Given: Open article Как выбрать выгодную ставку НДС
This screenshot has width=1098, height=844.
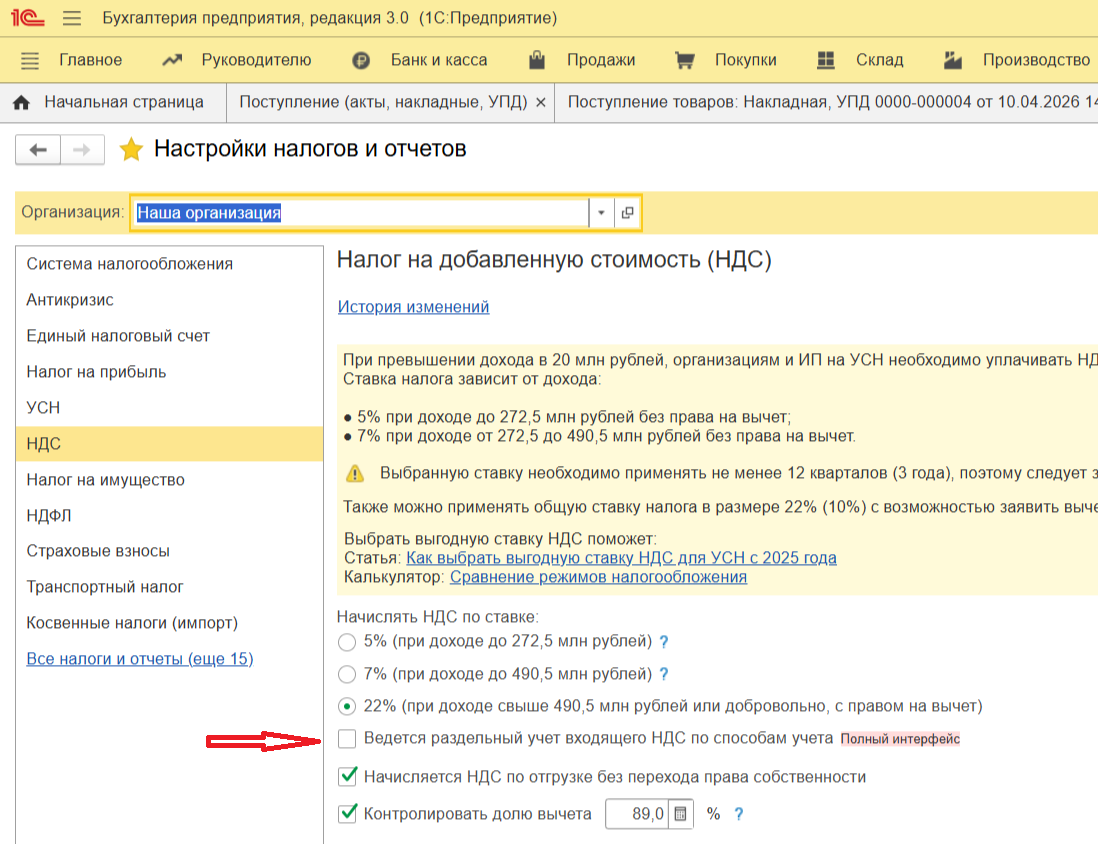Looking at the screenshot, I should point(621,558).
